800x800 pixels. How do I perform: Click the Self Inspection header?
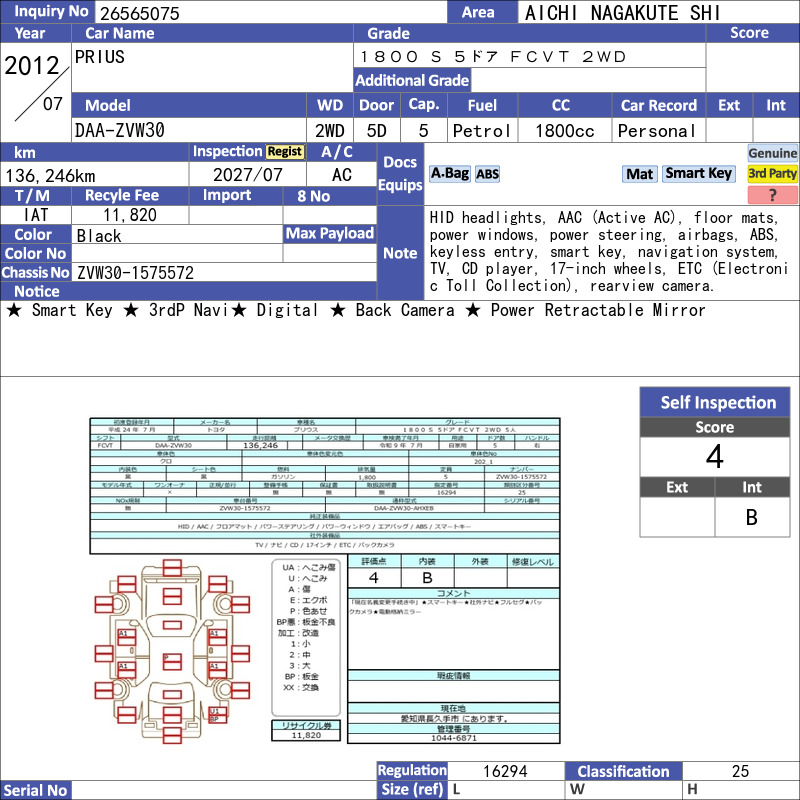[715, 402]
